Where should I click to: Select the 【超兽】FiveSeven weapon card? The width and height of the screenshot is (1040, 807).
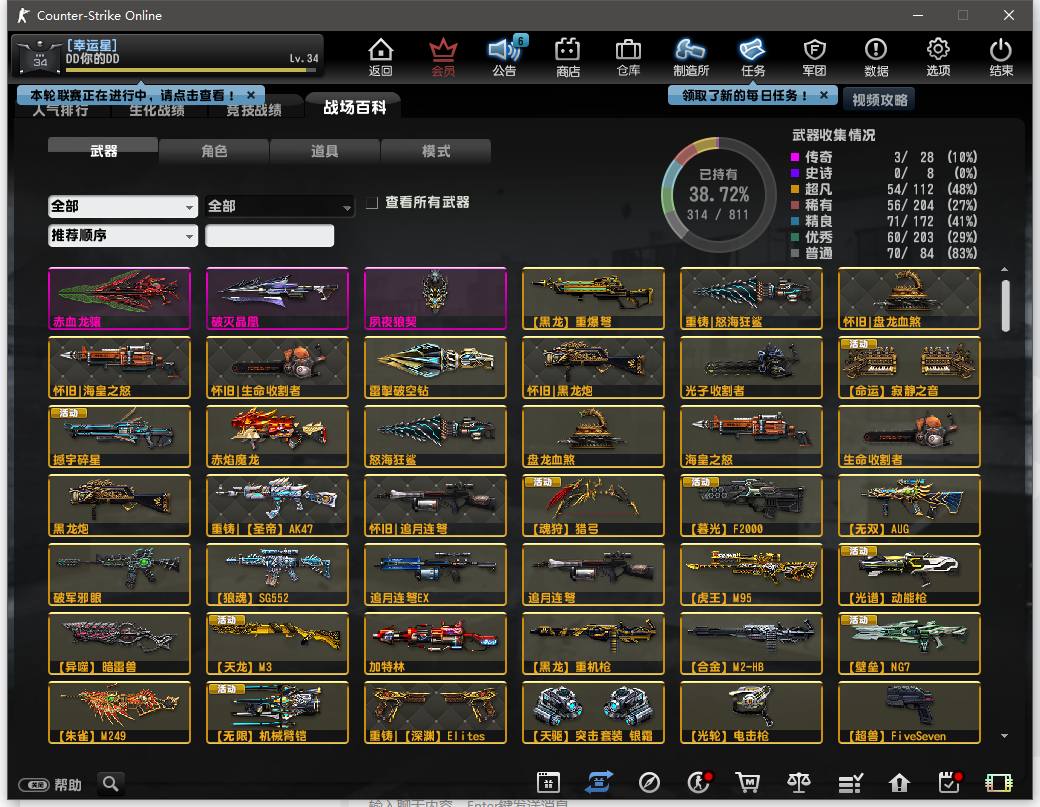click(x=909, y=712)
